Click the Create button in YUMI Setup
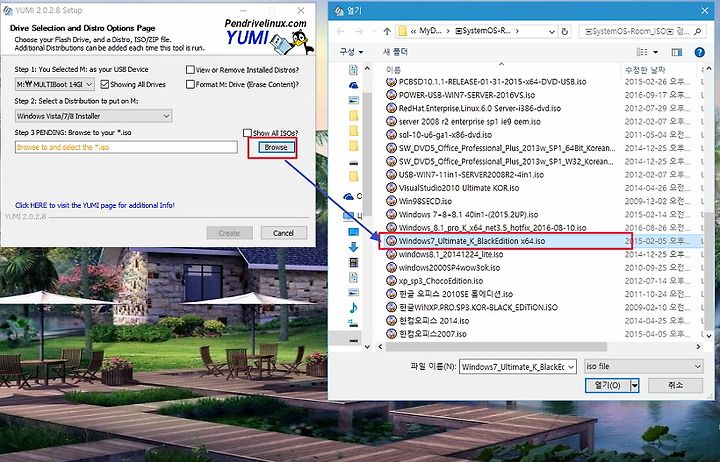The height and width of the screenshot is (462, 720). 229,233
